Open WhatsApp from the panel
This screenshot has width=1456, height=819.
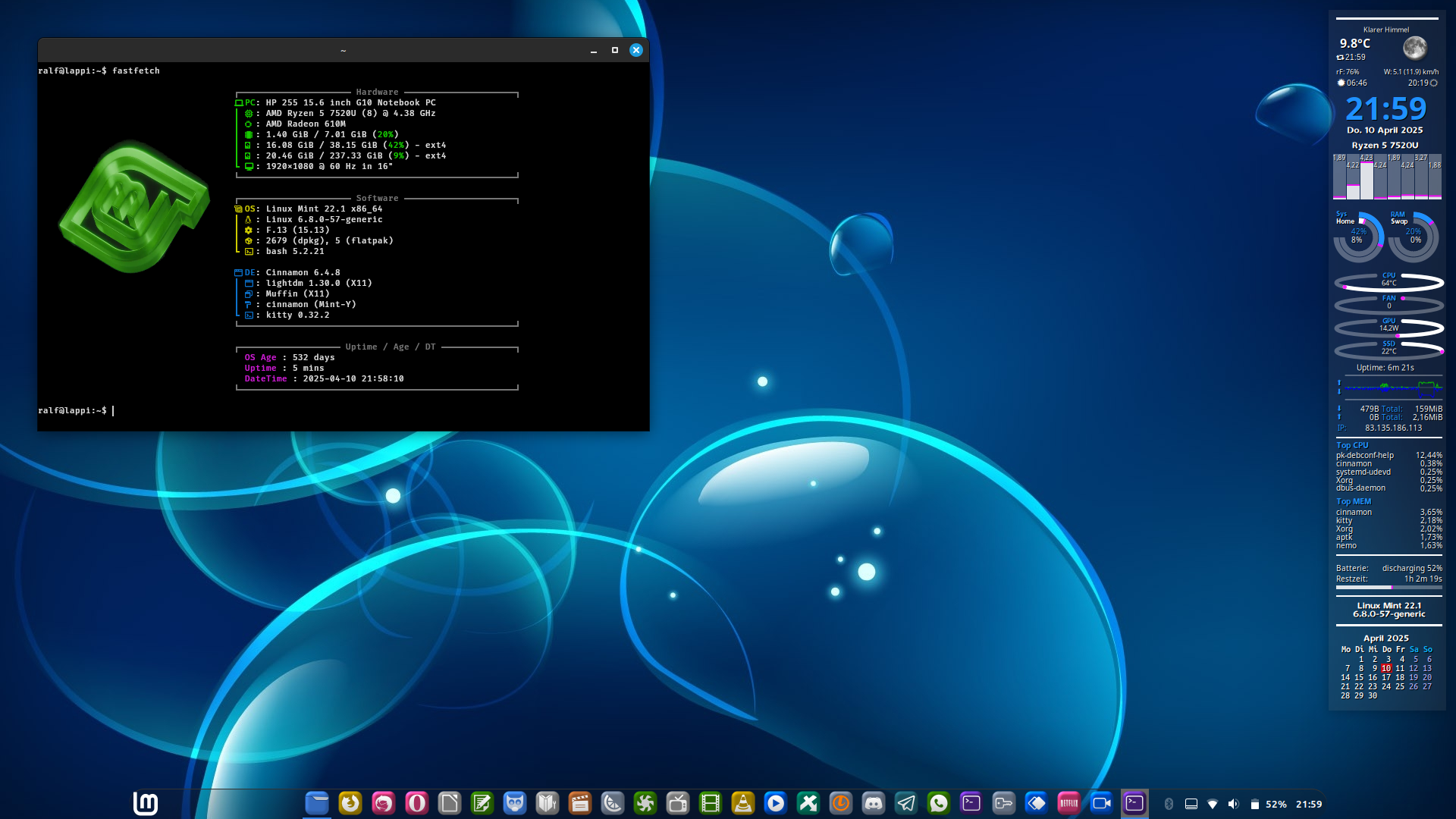[x=939, y=803]
